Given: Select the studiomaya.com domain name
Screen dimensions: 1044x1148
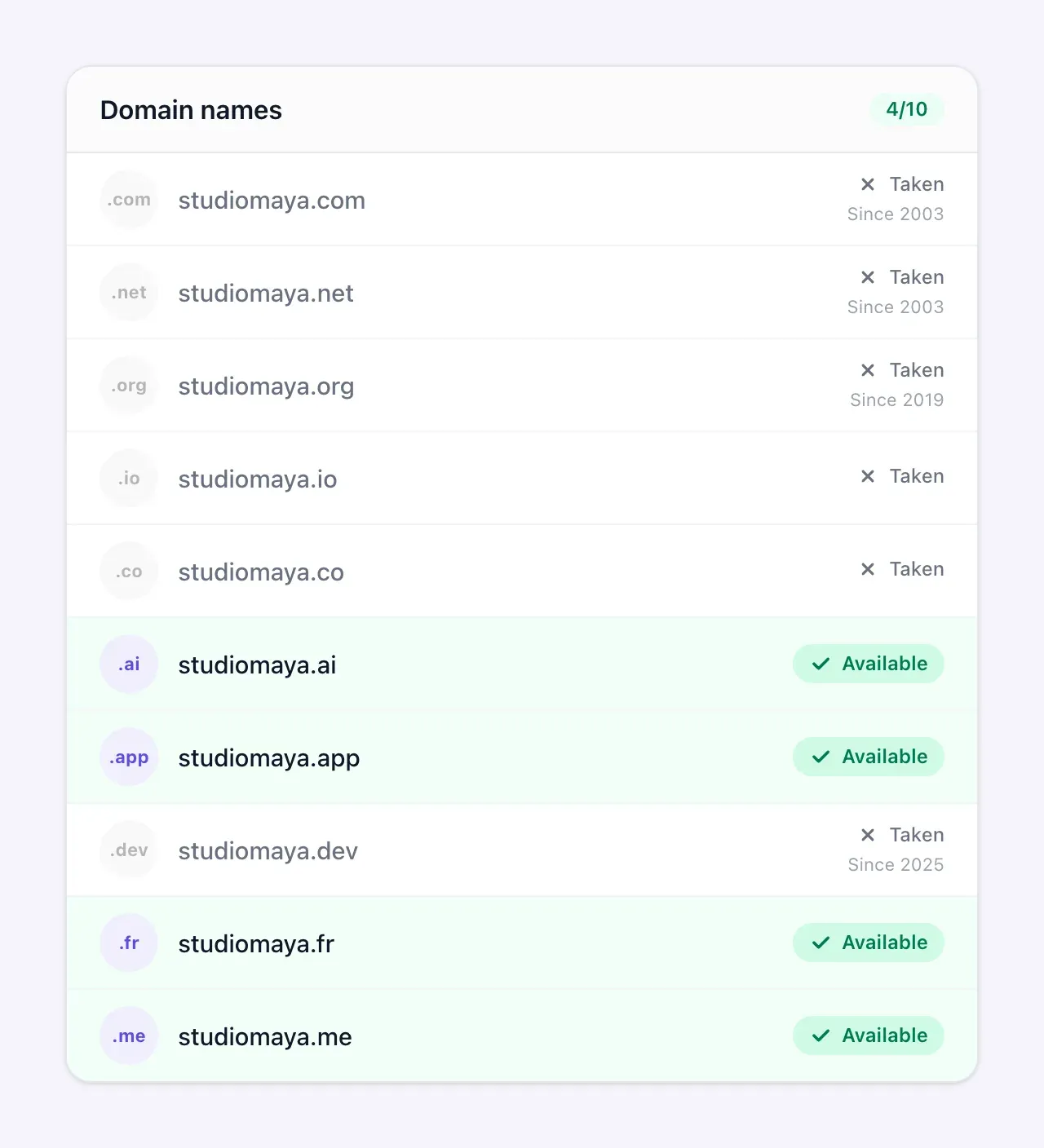Looking at the screenshot, I should tap(272, 201).
